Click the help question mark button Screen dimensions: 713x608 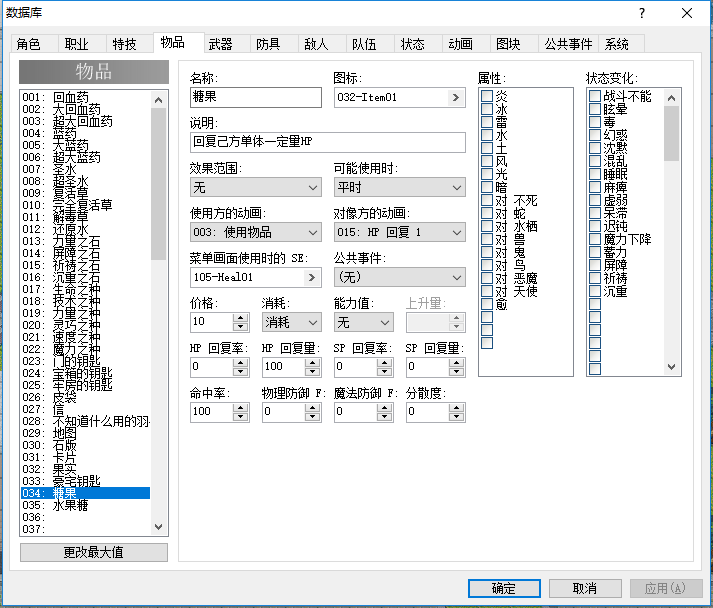642,13
